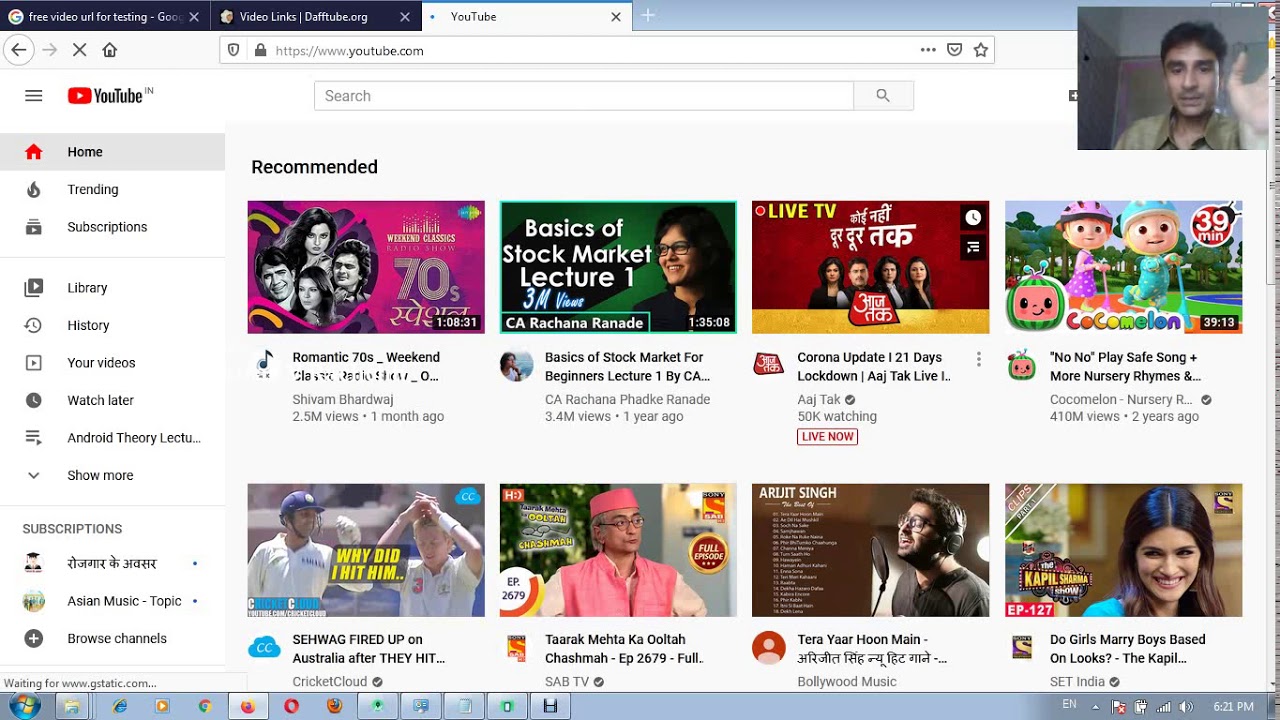The image size is (1280, 720).
Task: Click SET India channel name
Action: pos(1077,682)
